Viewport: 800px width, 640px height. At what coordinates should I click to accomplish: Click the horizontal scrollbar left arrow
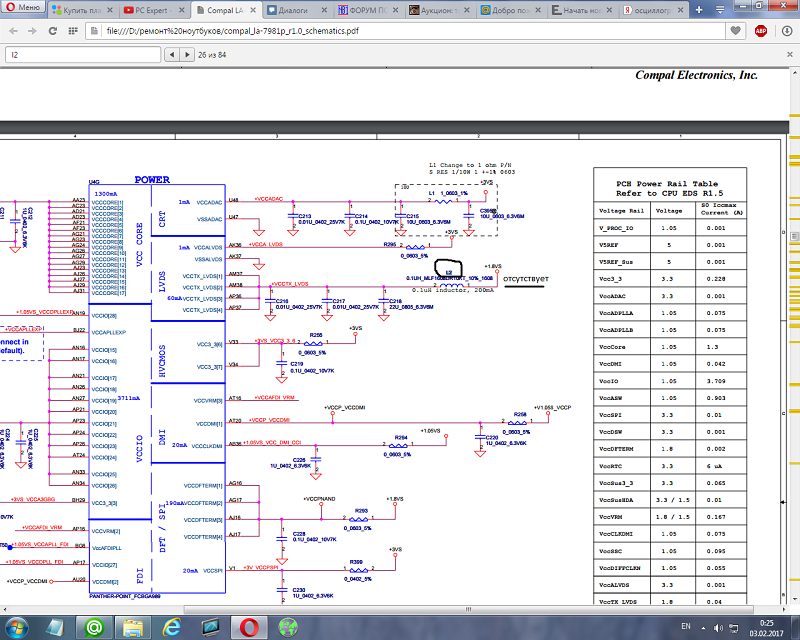click(x=5, y=609)
